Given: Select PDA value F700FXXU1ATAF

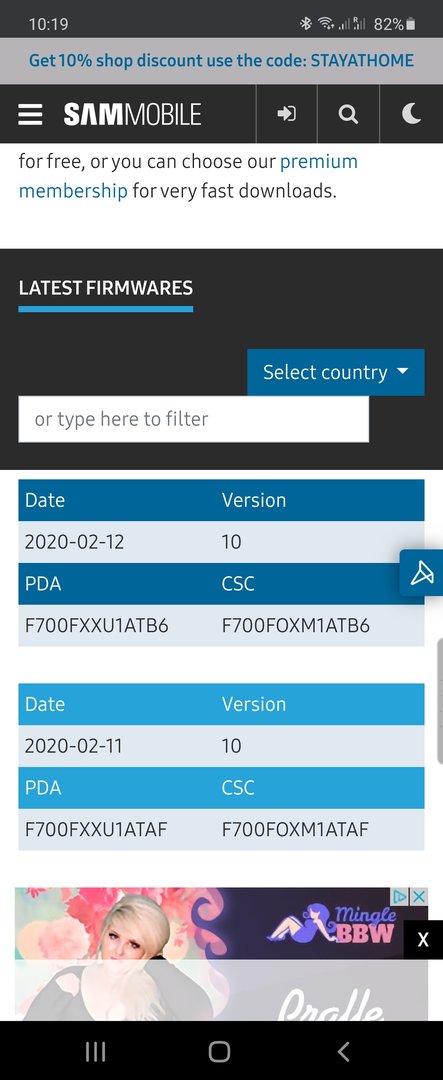Looking at the screenshot, I should 96,829.
